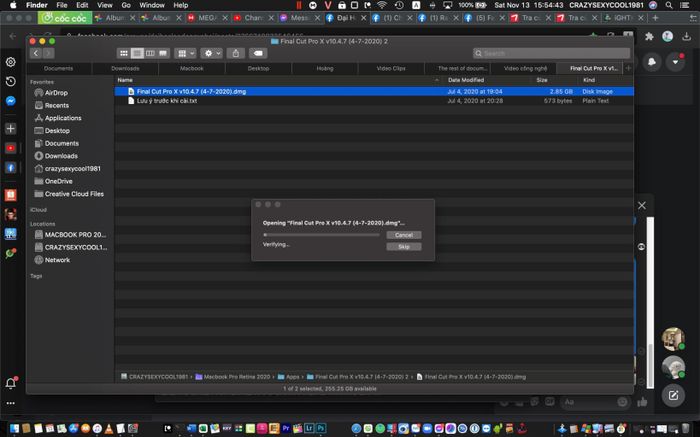Open Messenger icon in Coc Coc sidebar
Viewport: 700px width, 437px height.
click(11, 101)
